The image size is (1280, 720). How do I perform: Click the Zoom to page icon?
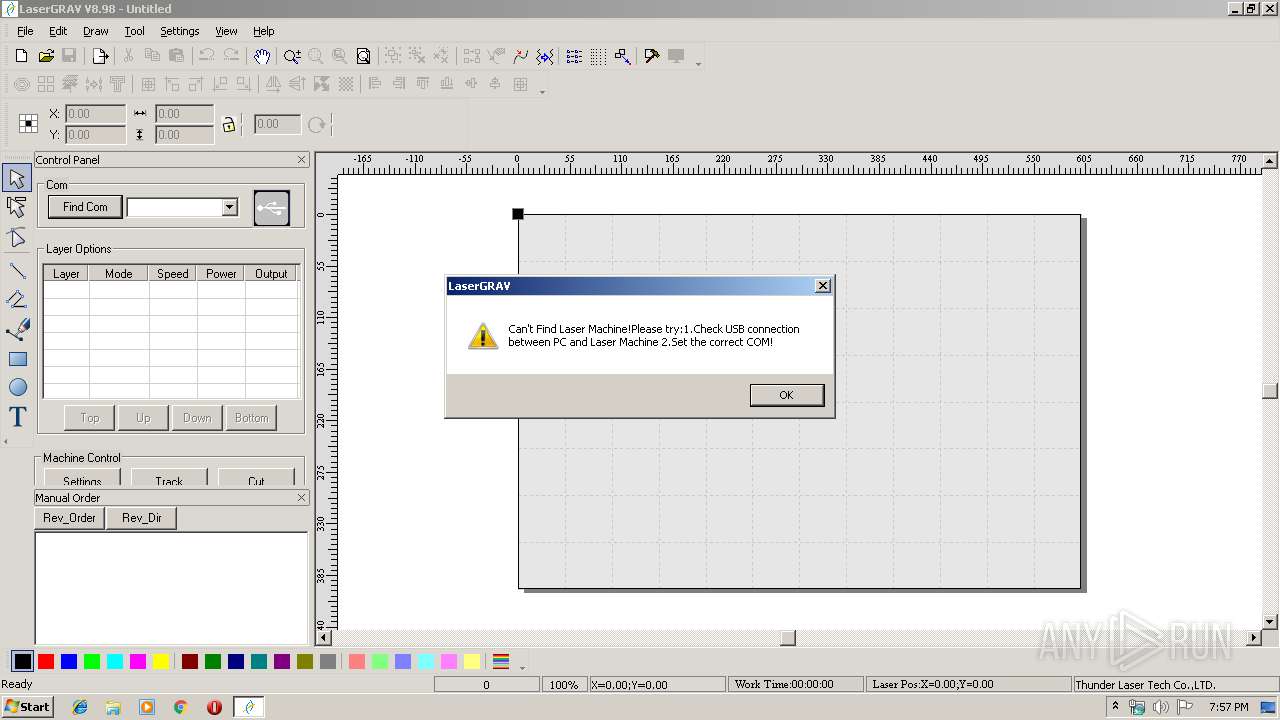coord(364,56)
